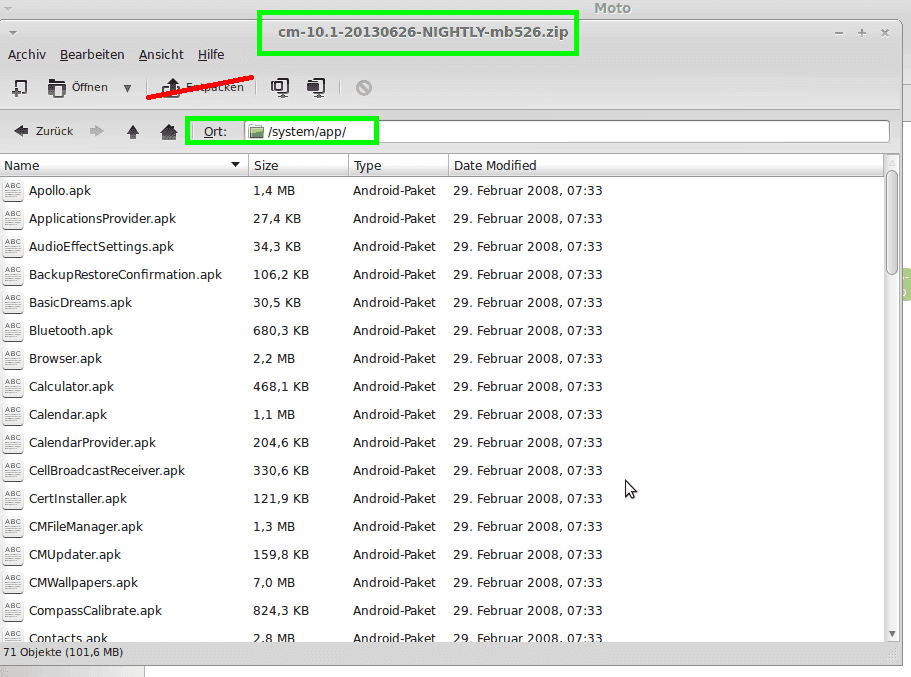This screenshot has width=911, height=677.
Task: Select the BackupRestoreConfirmation.apk file name
Action: [x=125, y=274]
